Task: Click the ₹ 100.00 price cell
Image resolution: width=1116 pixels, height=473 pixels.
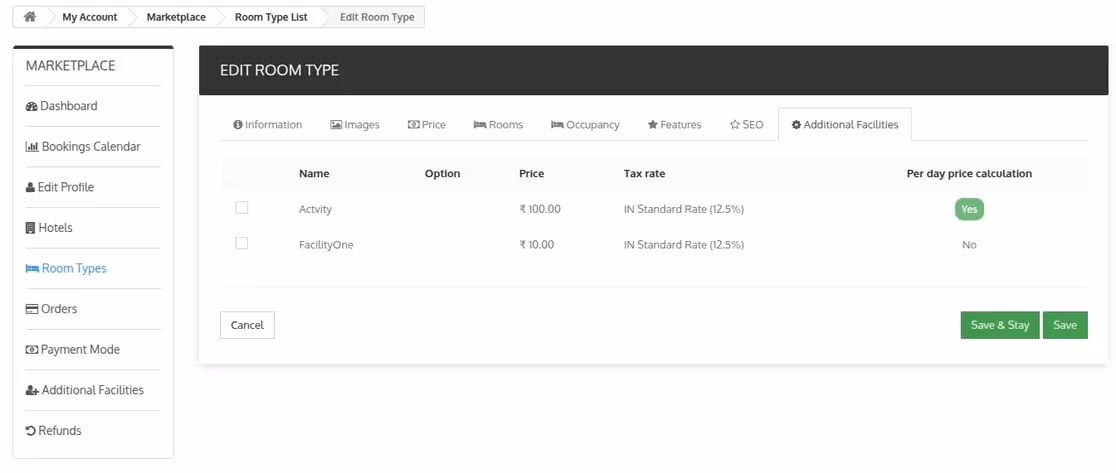Action: [539, 209]
